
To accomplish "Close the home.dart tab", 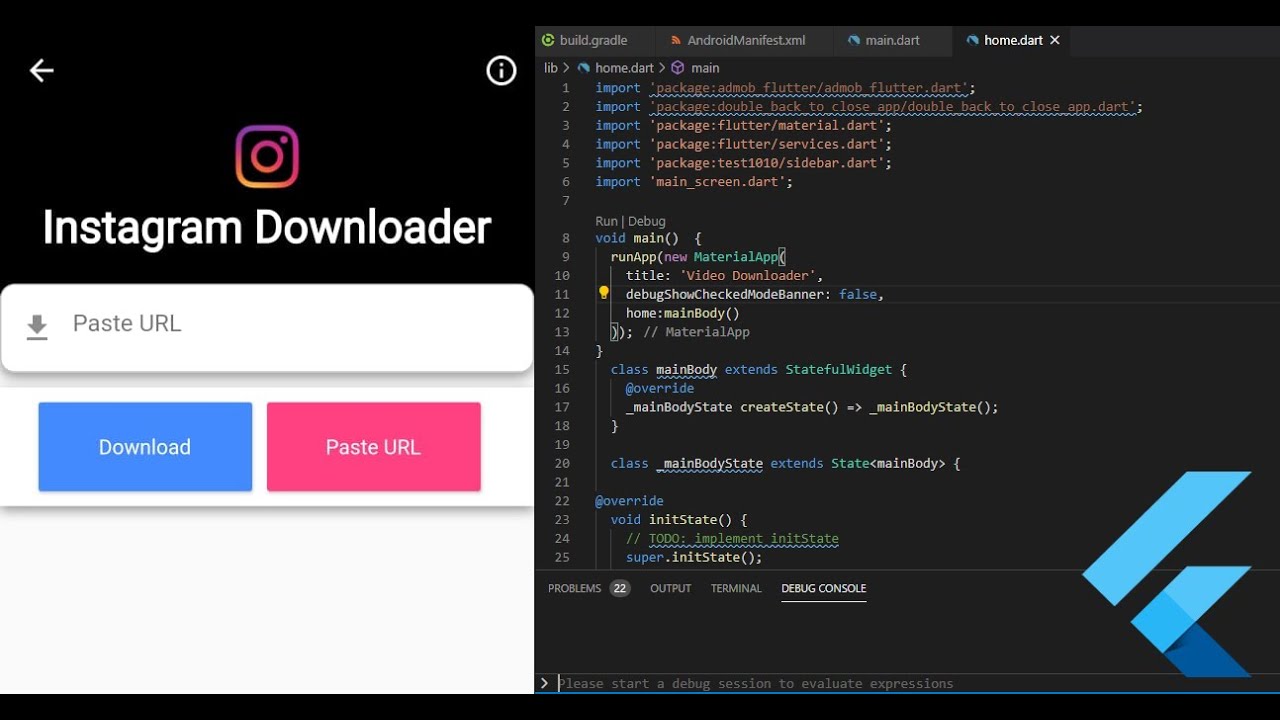I will pyautogui.click(x=1055, y=40).
